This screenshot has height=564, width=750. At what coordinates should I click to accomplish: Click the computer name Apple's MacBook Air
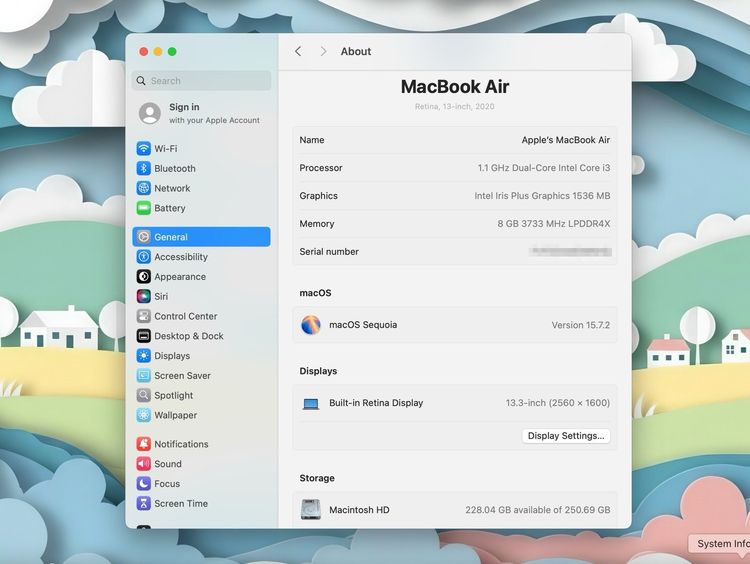tap(565, 140)
